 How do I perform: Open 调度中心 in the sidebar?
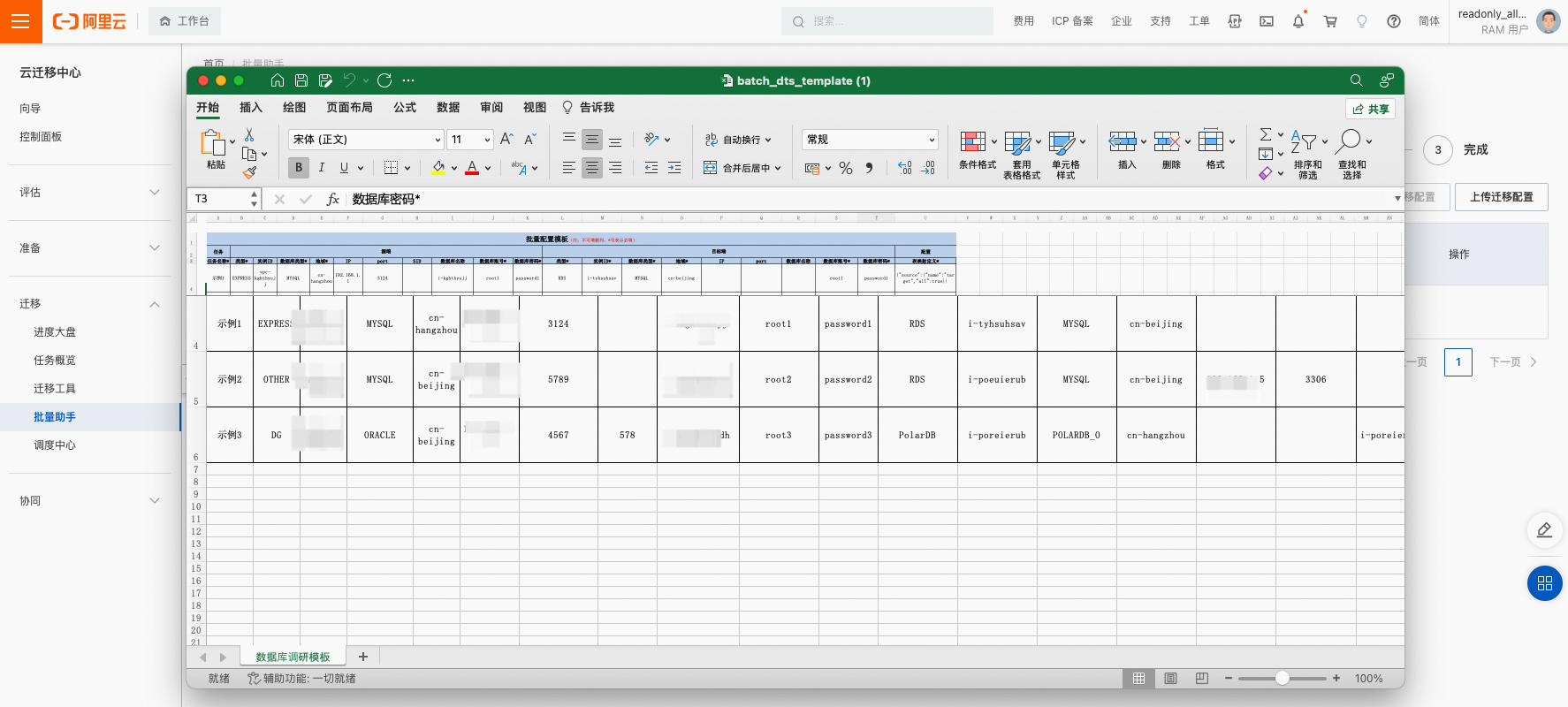(55, 445)
